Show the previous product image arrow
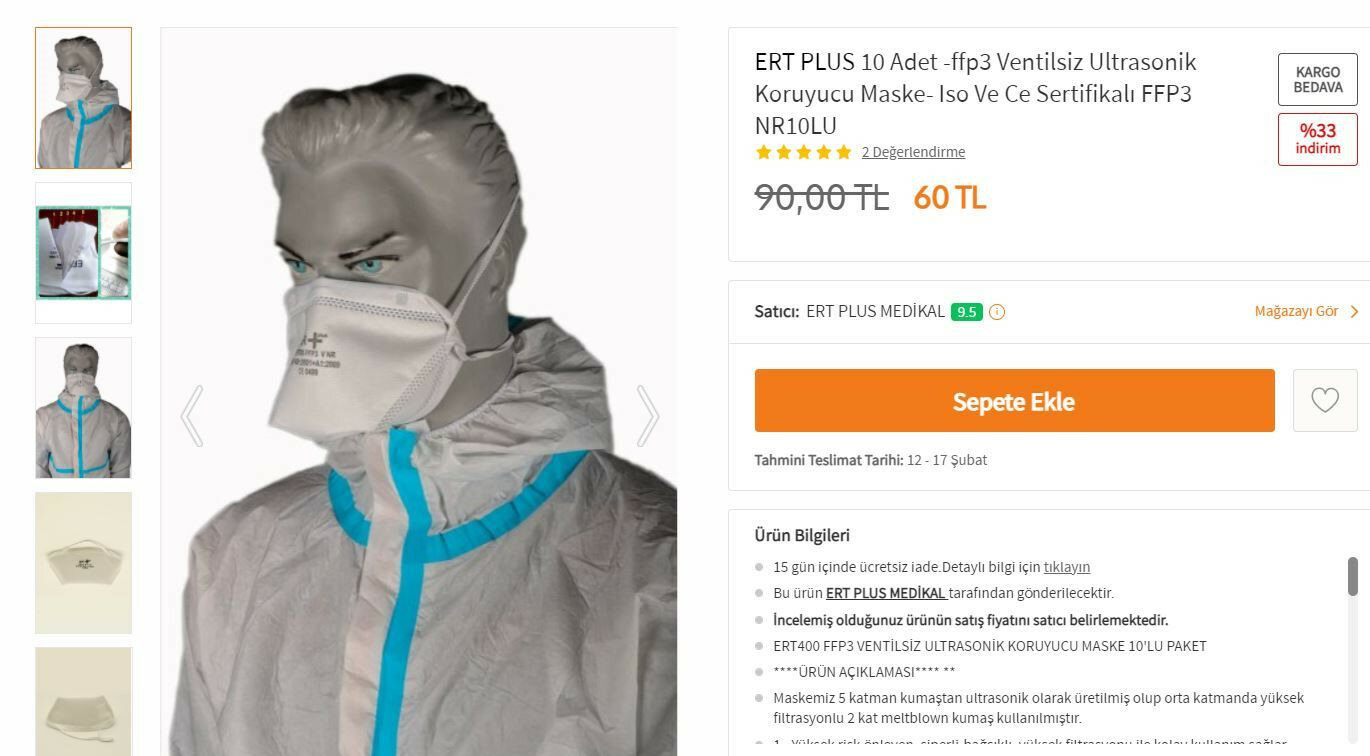Viewport: 1370px width, 756px height. coord(192,416)
